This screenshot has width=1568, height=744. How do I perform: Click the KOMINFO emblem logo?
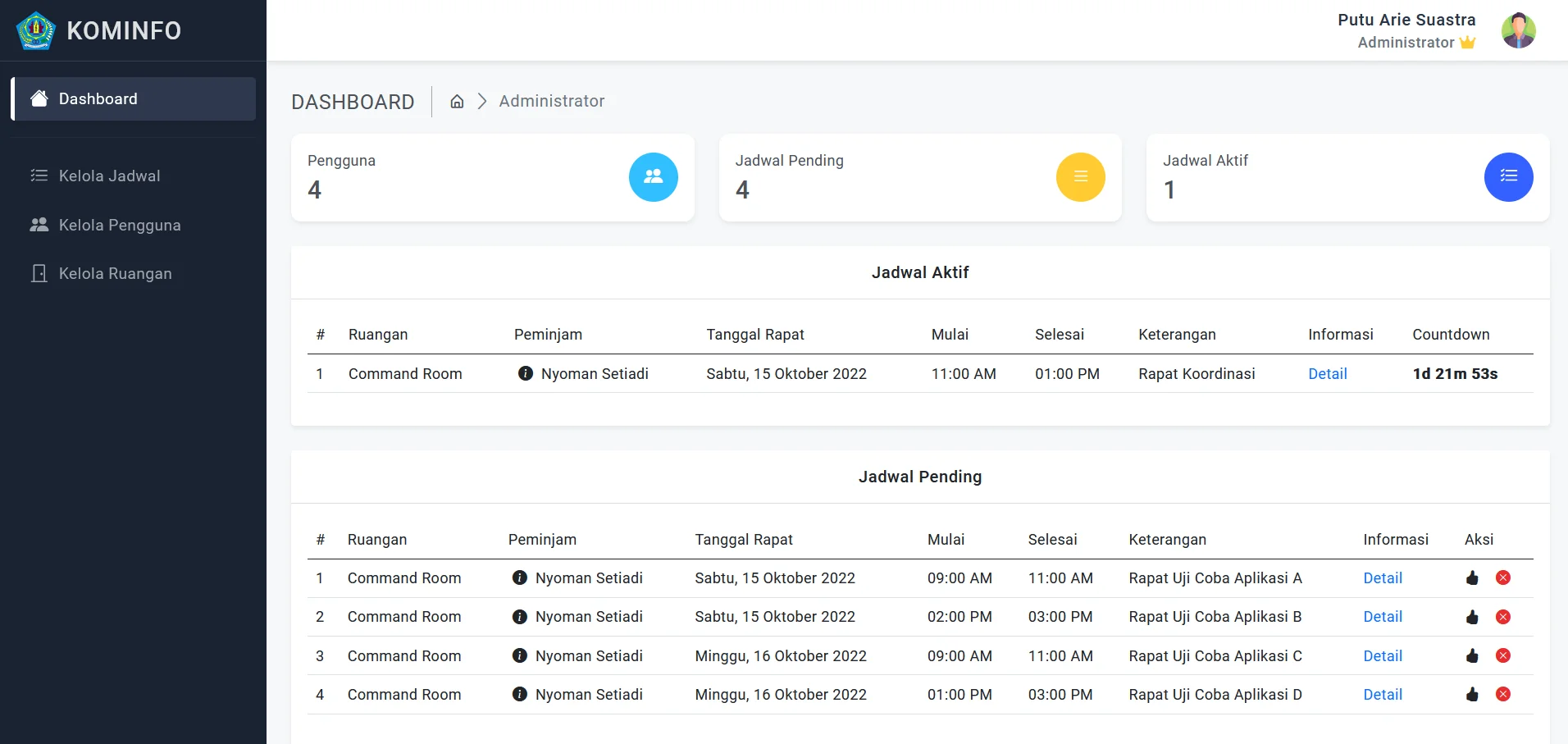coord(34,30)
